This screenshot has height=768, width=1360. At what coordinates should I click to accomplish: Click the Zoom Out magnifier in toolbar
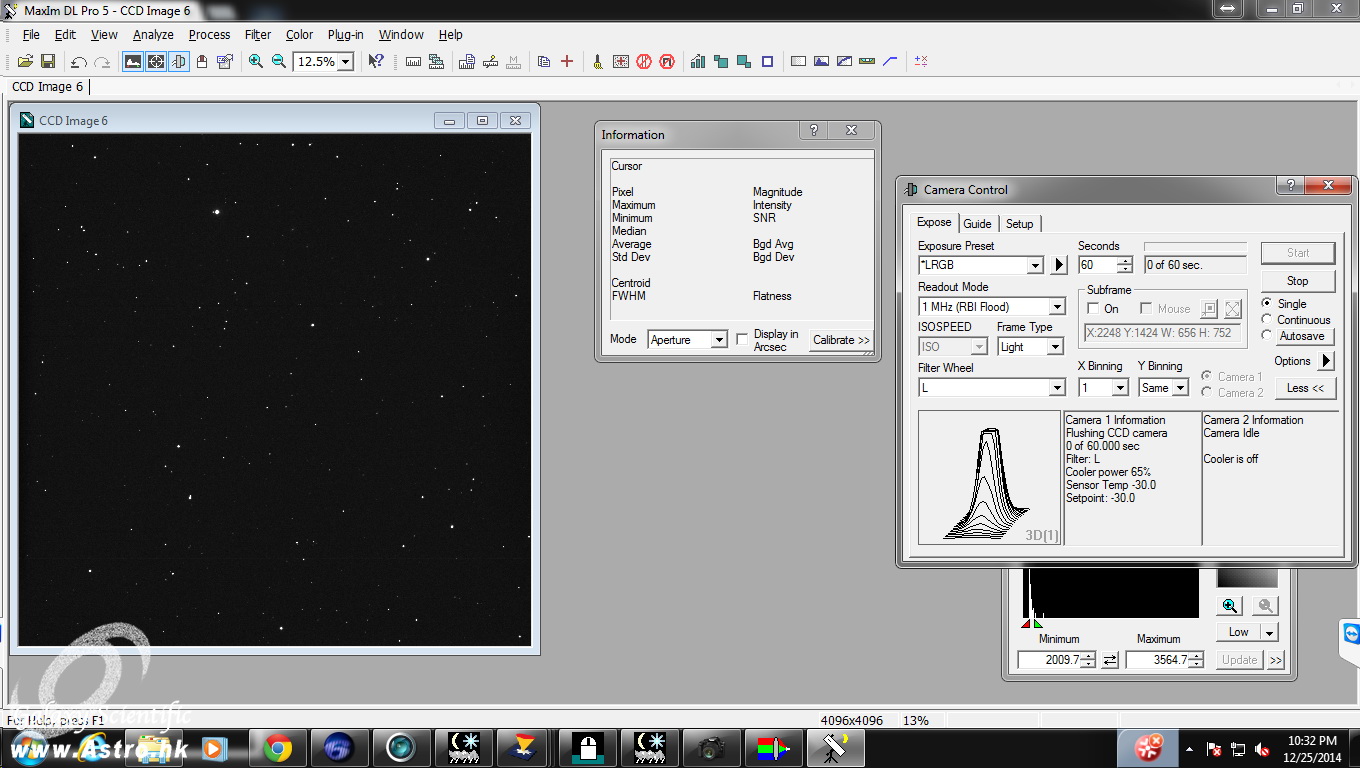pos(279,61)
